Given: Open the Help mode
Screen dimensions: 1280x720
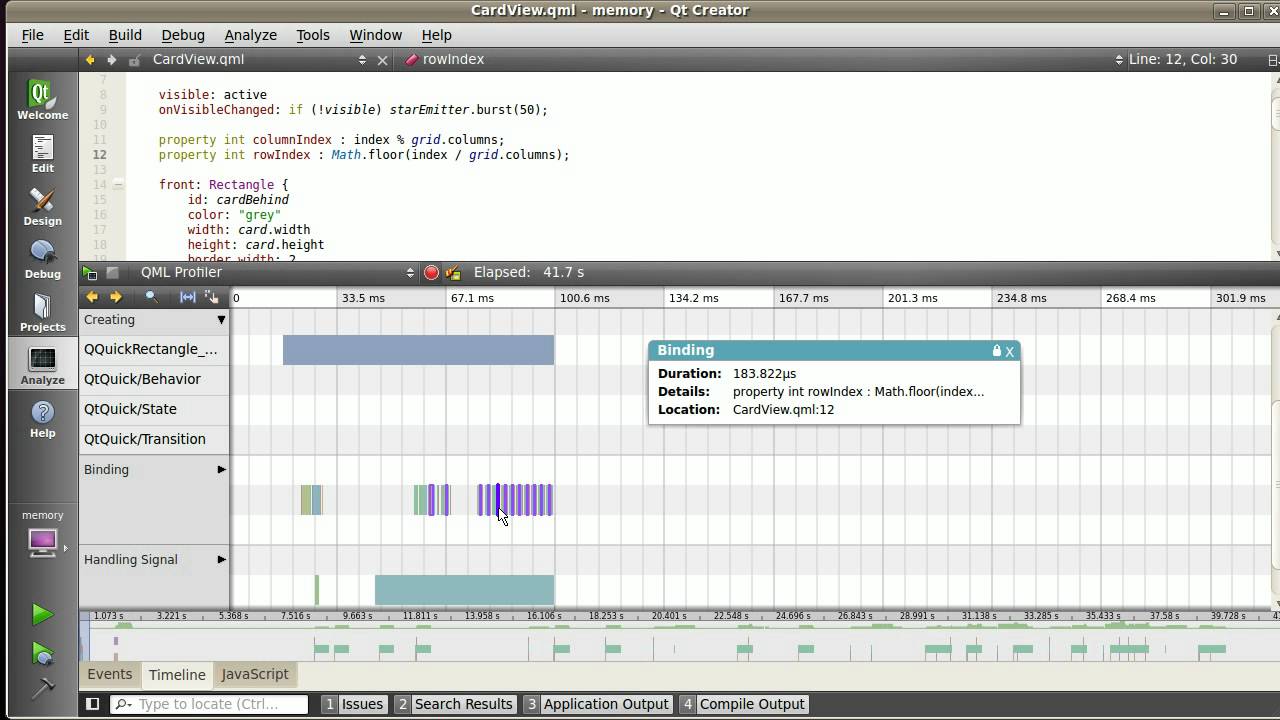Looking at the screenshot, I should (x=42, y=419).
